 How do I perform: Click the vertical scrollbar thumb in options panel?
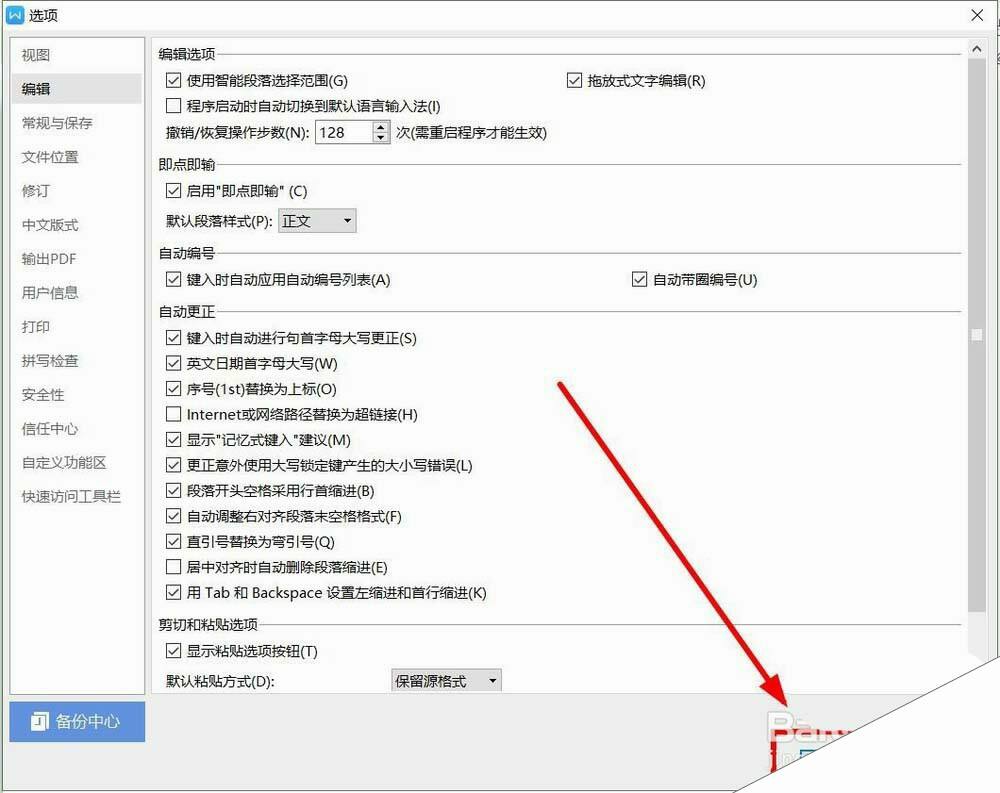976,335
